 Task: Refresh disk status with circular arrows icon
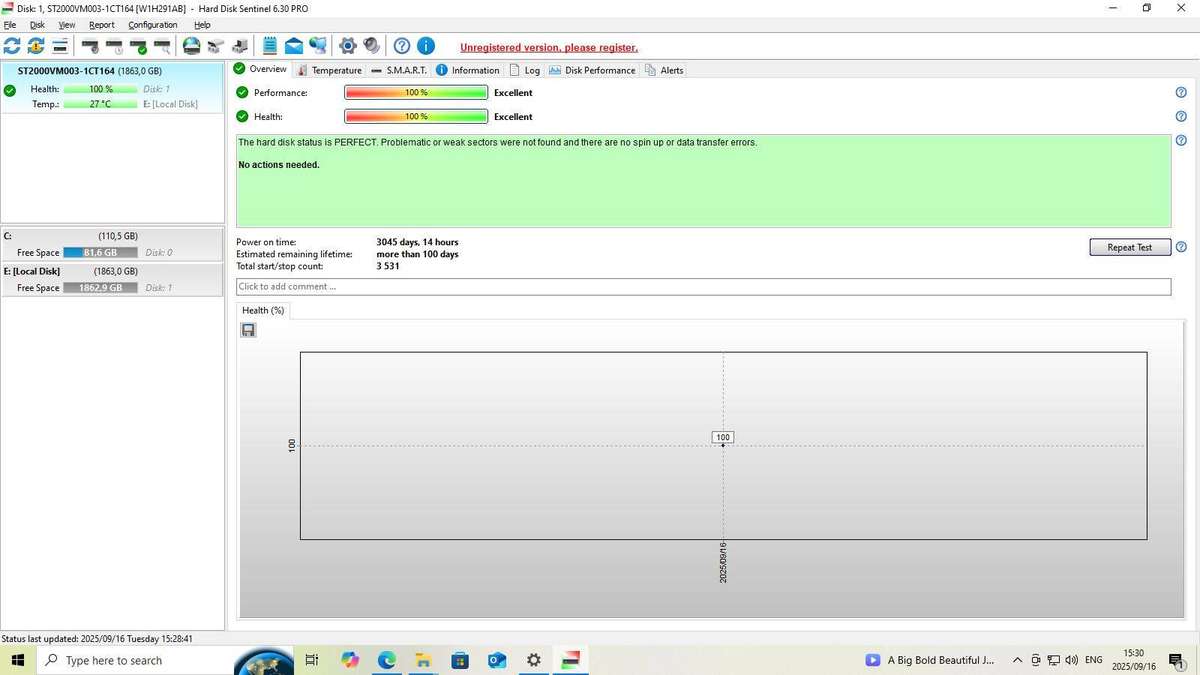[12, 45]
